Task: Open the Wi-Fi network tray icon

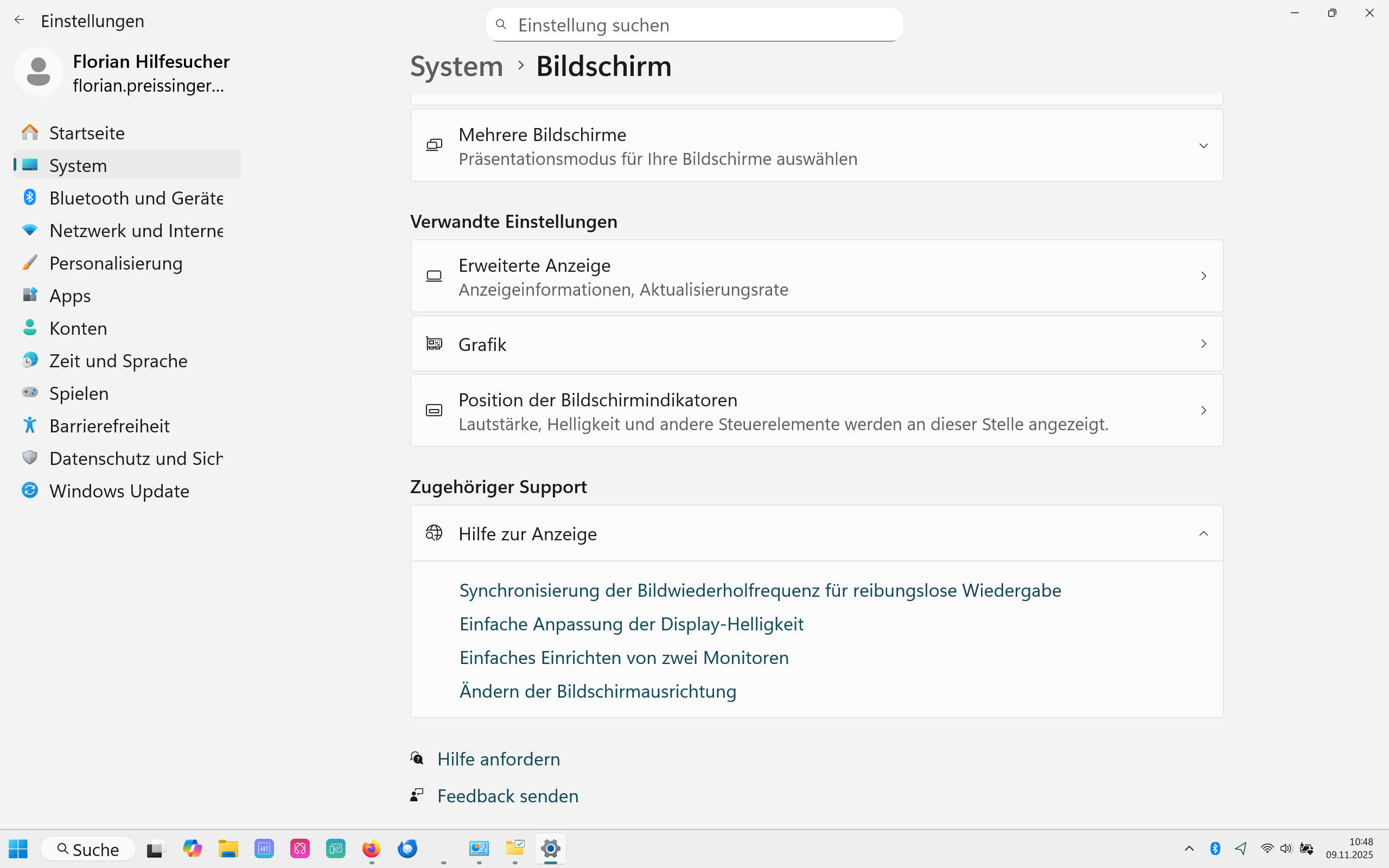Action: (1267, 848)
